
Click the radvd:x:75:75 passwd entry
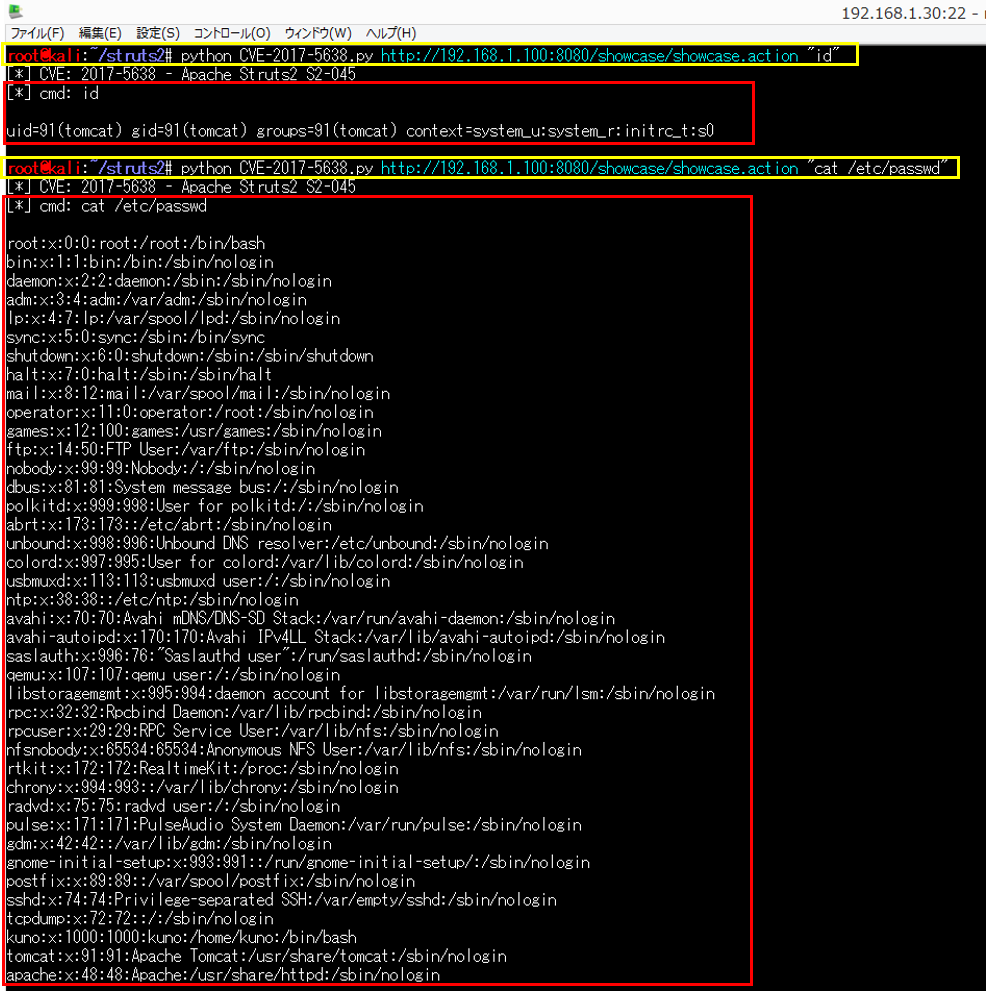173,806
